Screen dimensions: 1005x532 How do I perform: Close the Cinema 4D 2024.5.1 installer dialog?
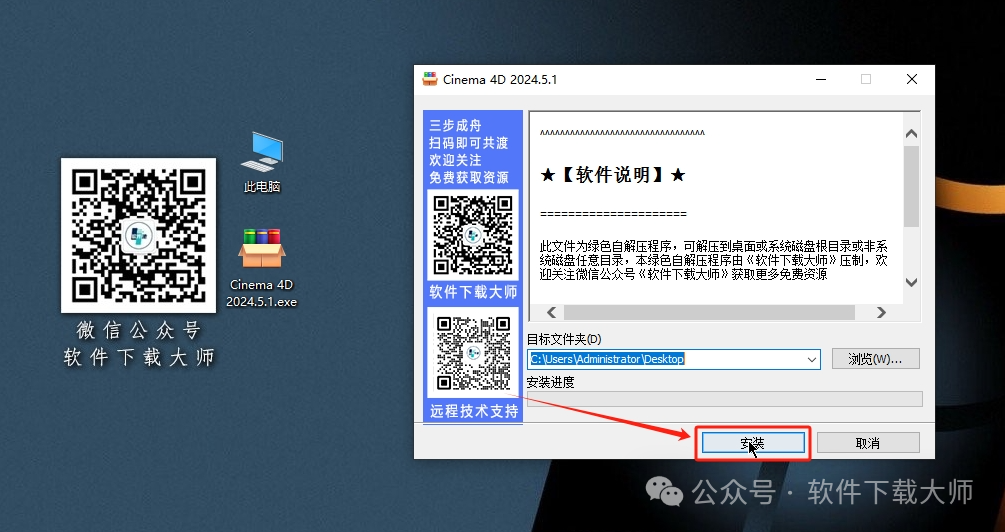[911, 80]
